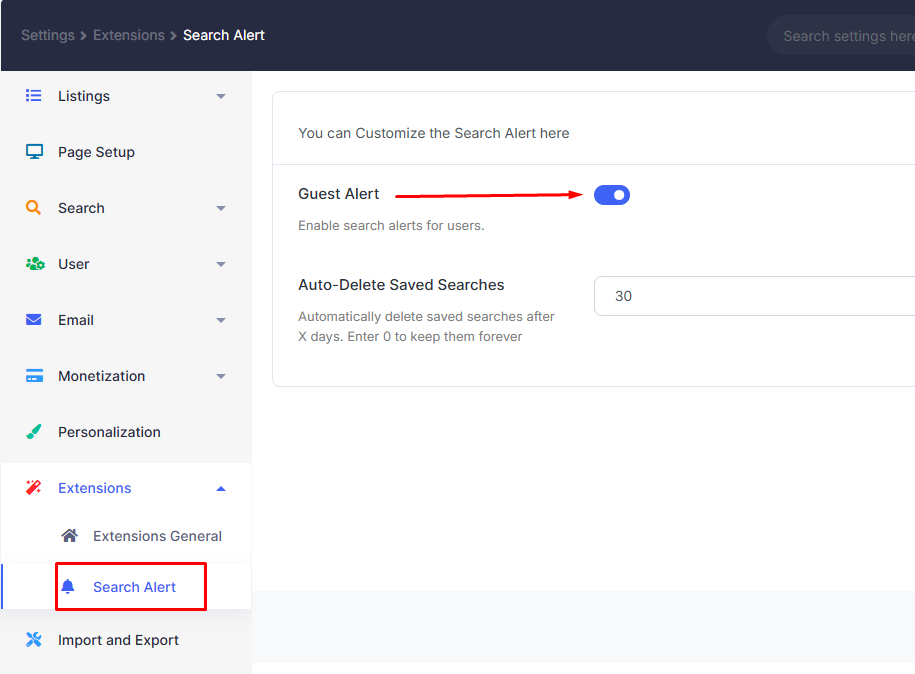
Task: Click the Search magnifier icon in sidebar
Action: pyautogui.click(x=34, y=208)
